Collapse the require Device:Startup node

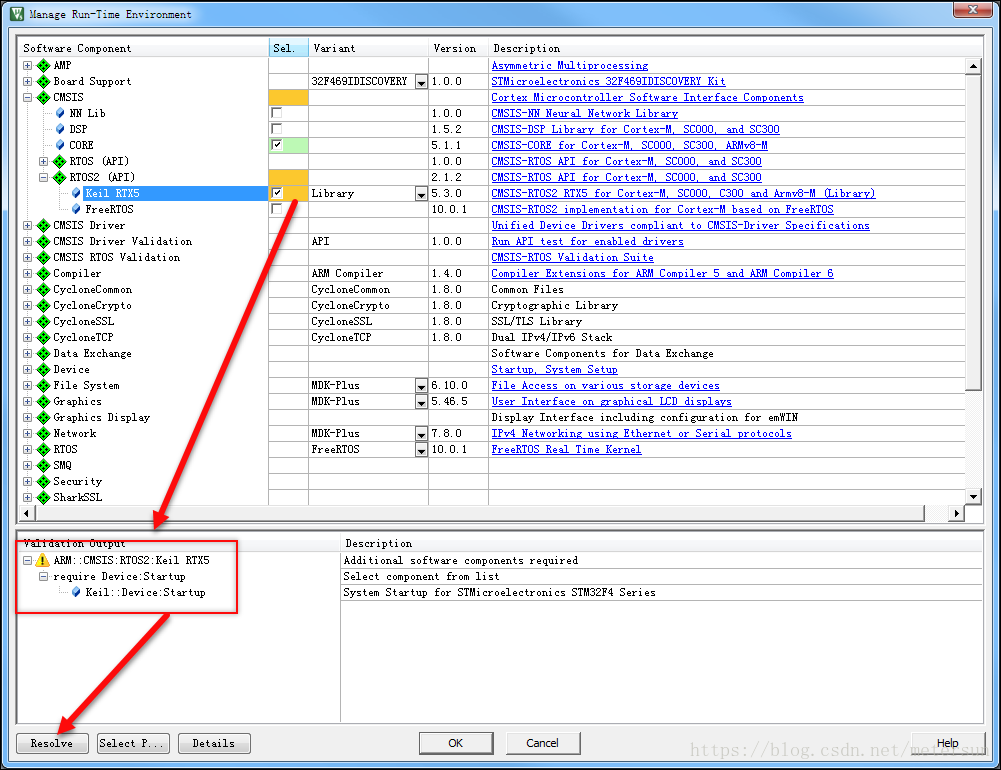43,576
